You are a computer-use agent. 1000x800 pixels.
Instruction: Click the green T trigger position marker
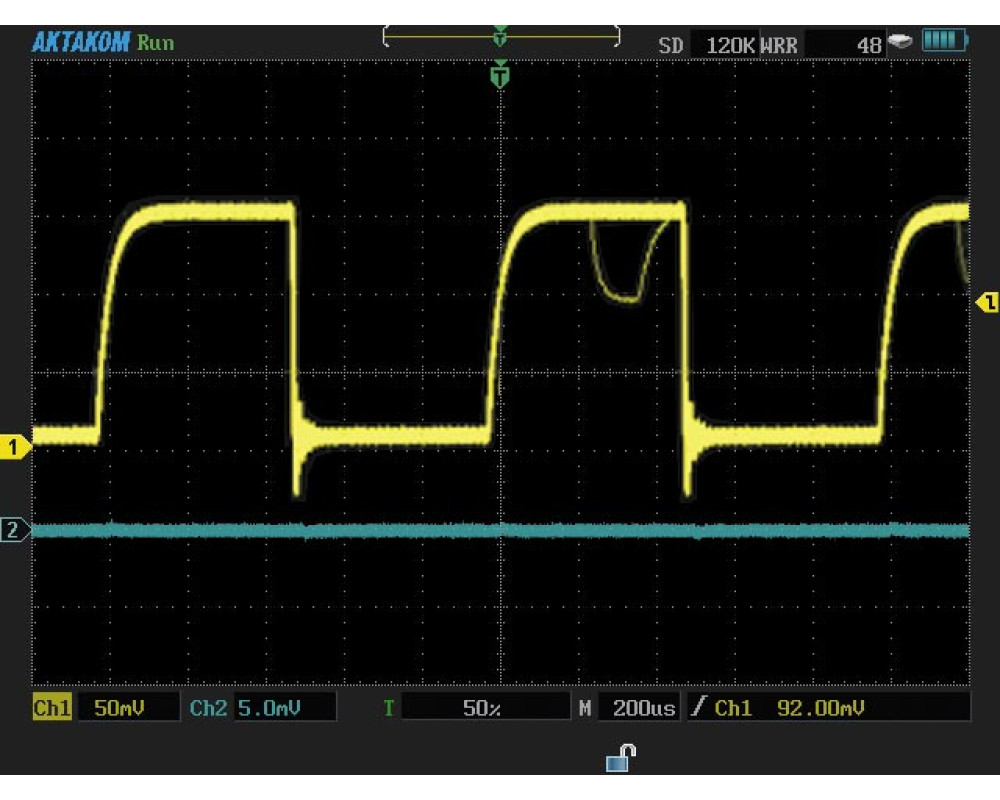tap(500, 75)
